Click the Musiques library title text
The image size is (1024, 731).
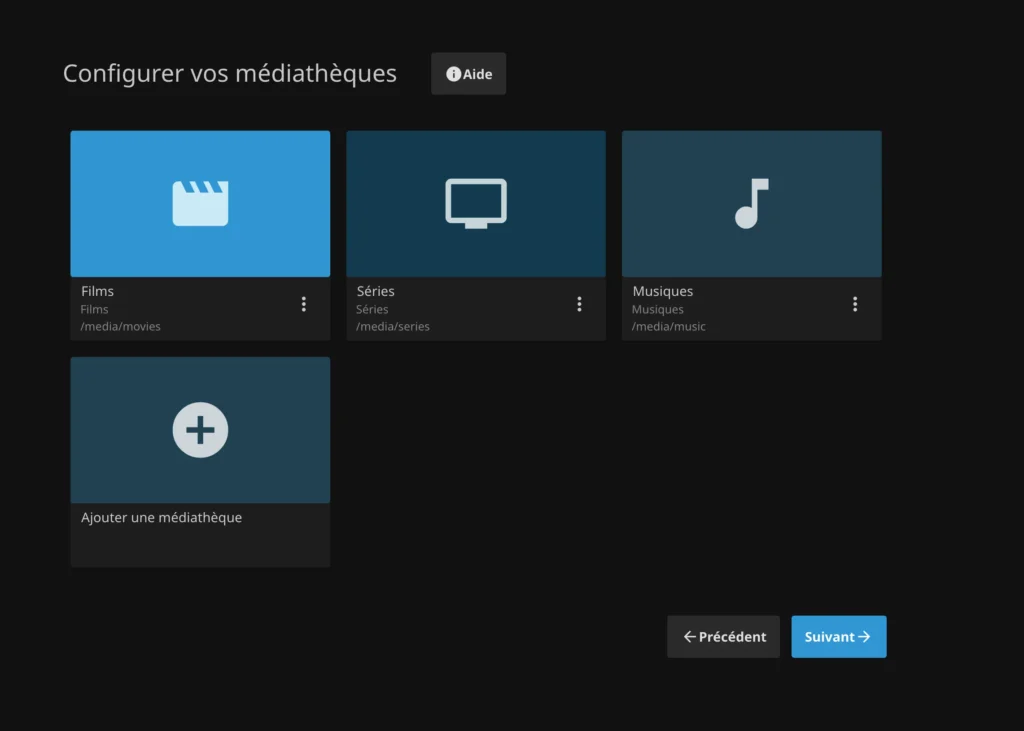pyautogui.click(x=662, y=291)
